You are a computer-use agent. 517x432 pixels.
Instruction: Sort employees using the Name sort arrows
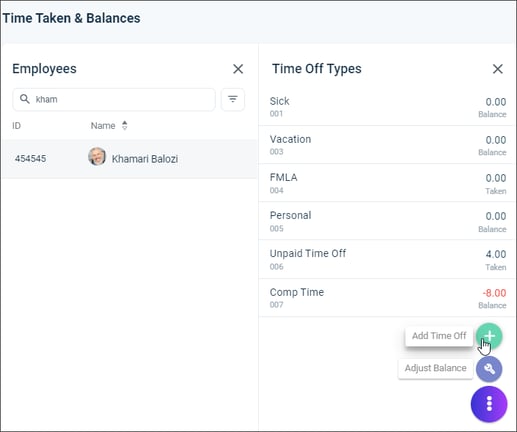[125, 126]
